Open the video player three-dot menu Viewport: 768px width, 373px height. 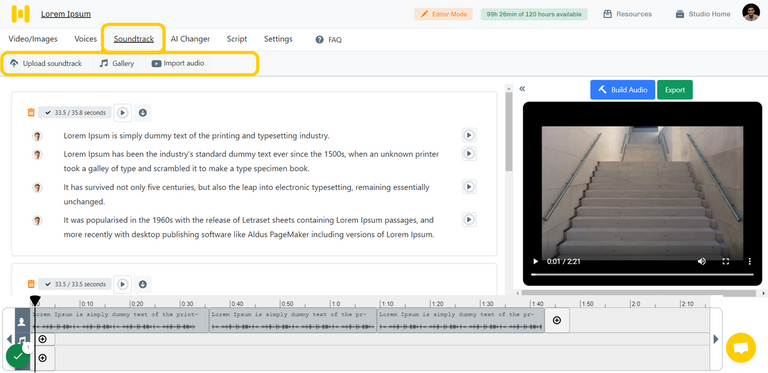click(x=749, y=261)
